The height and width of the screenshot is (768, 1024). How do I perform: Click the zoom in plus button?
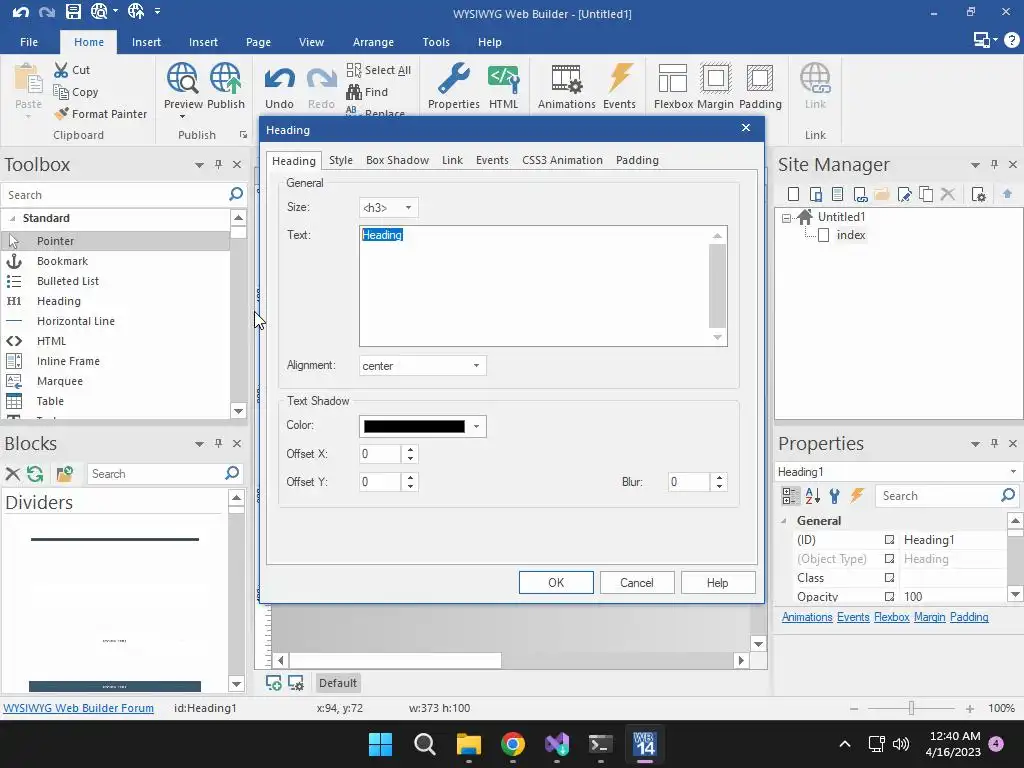pos(970,709)
